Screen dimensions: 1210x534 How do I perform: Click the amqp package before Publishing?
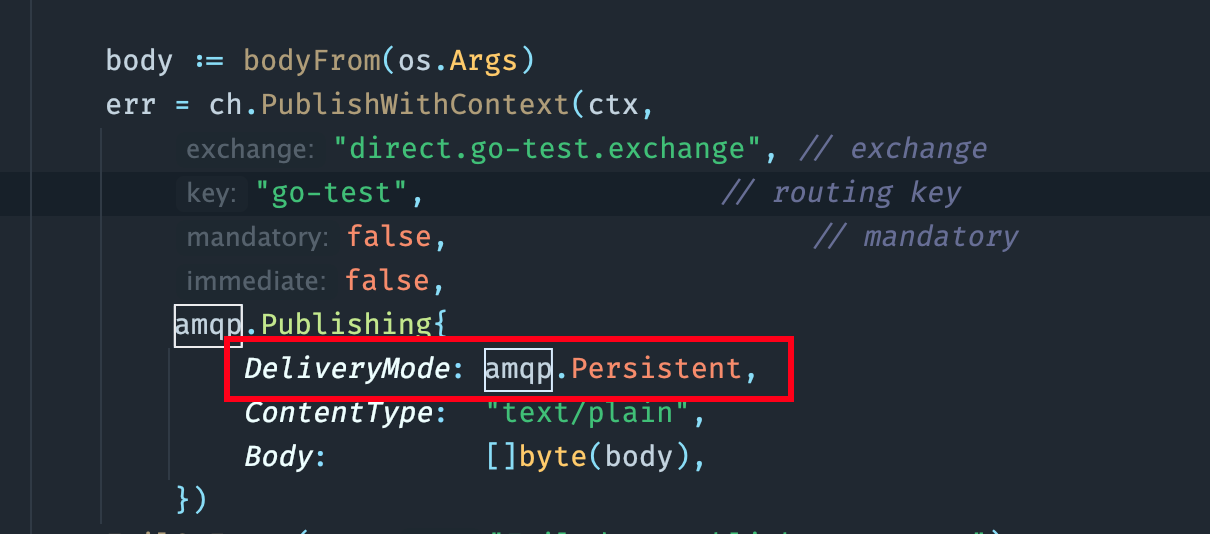(x=209, y=325)
